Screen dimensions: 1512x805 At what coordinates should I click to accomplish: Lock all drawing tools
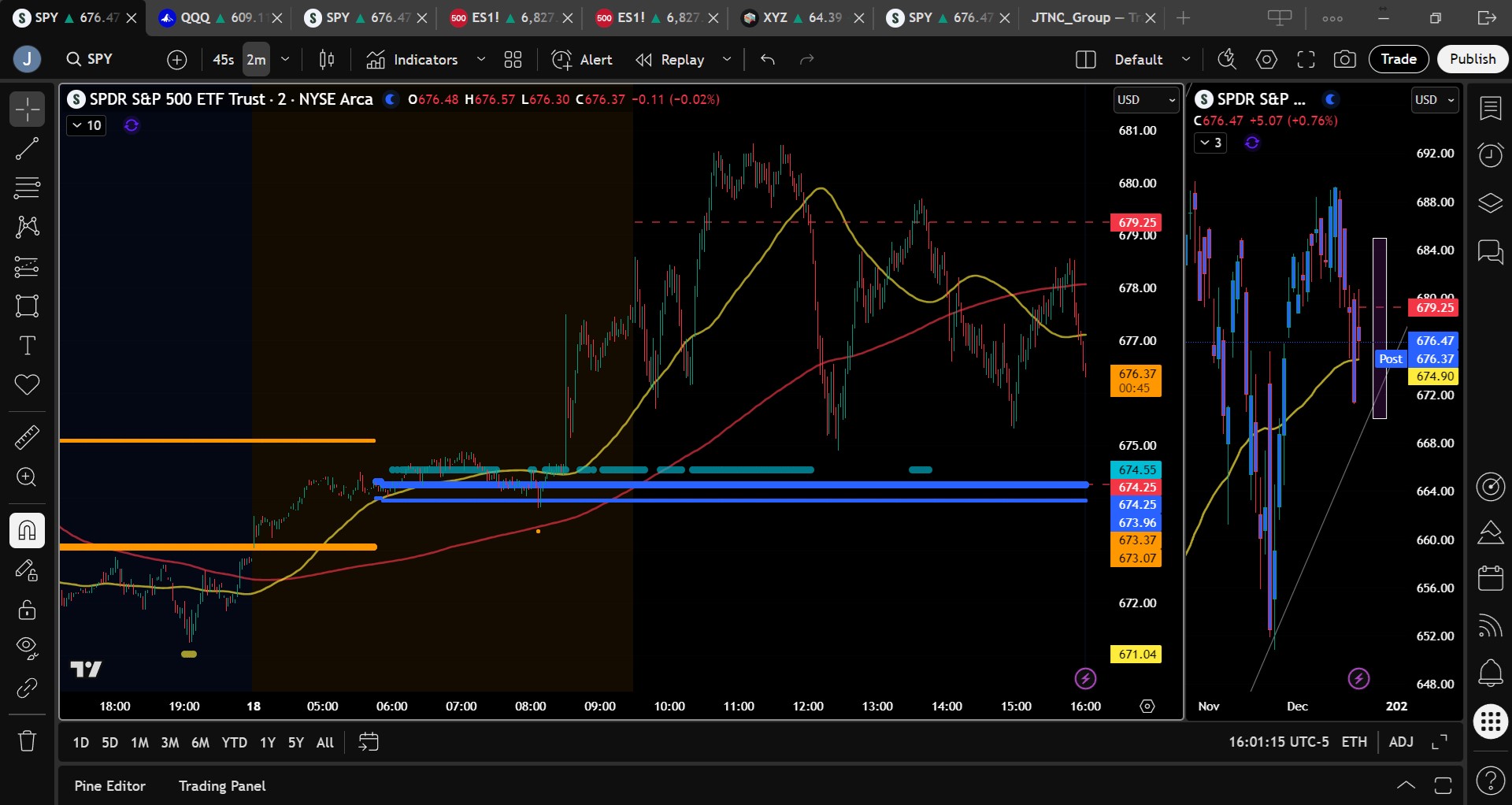[x=27, y=610]
